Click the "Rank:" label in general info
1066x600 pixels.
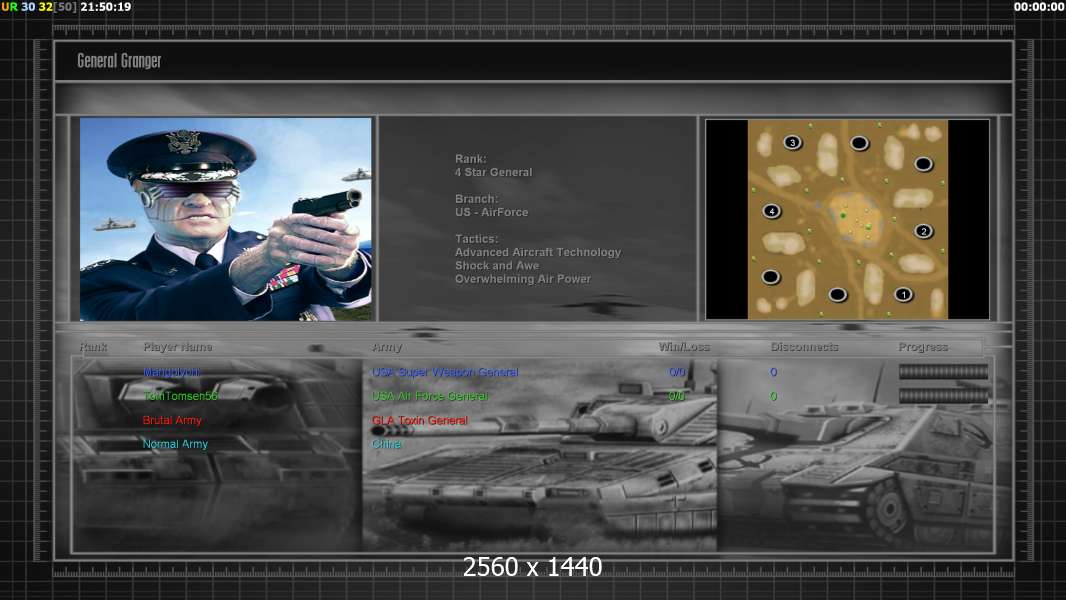(x=470, y=159)
